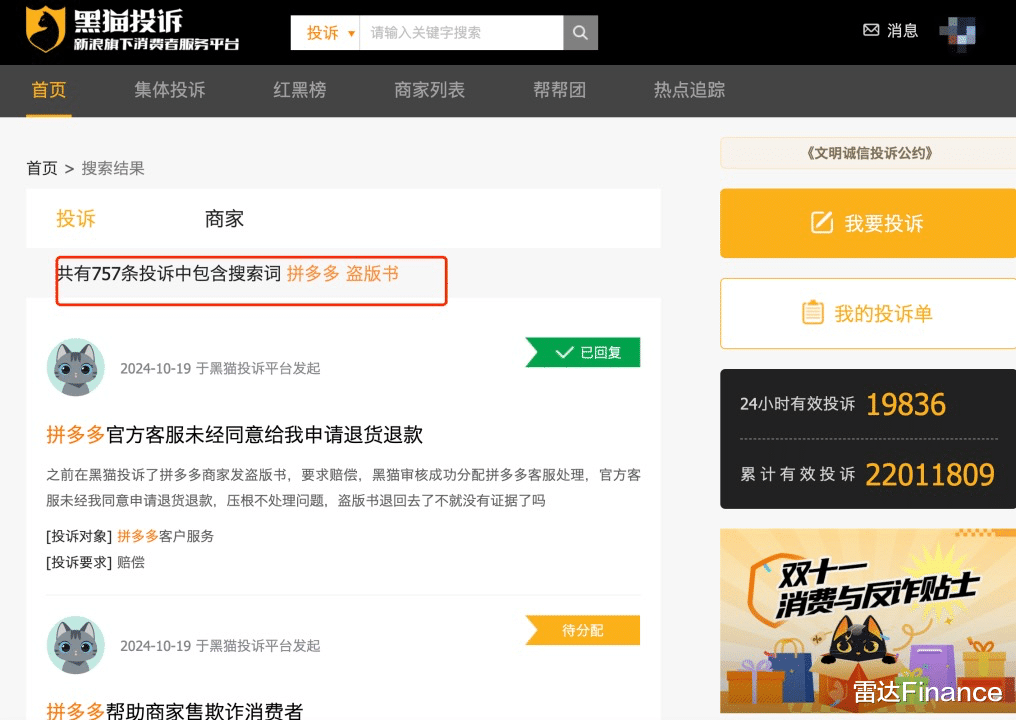Click the 我的投诉单 button
Screen dimensions: 1016x720
pyautogui.click(x=868, y=313)
